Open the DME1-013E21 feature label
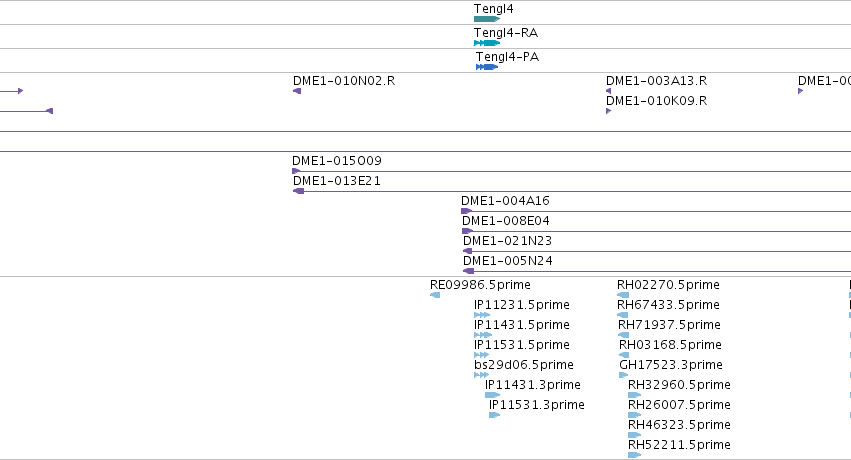 pos(336,181)
